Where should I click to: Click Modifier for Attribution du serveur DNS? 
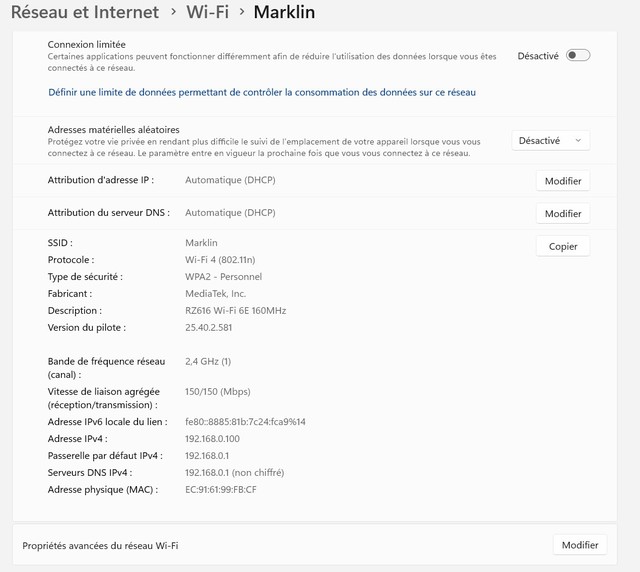coord(563,213)
